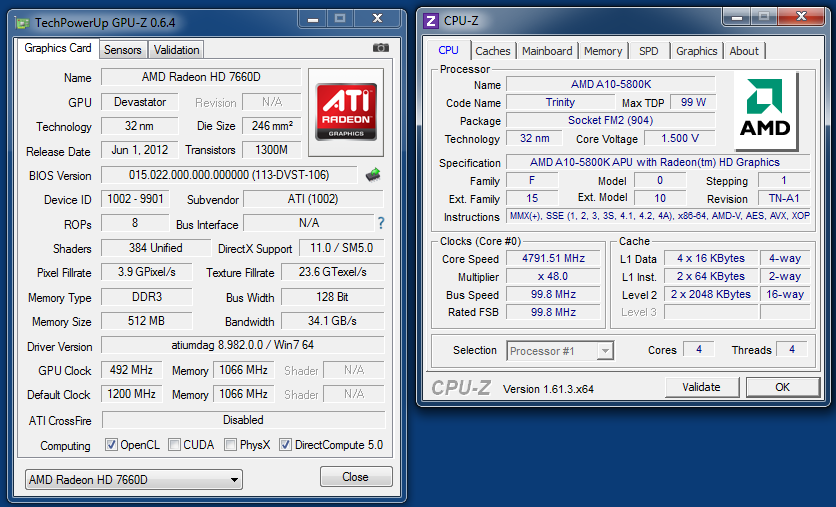Click the DirectX Support value 11.0 / SM5.0
The height and width of the screenshot is (507, 836).
tap(341, 248)
